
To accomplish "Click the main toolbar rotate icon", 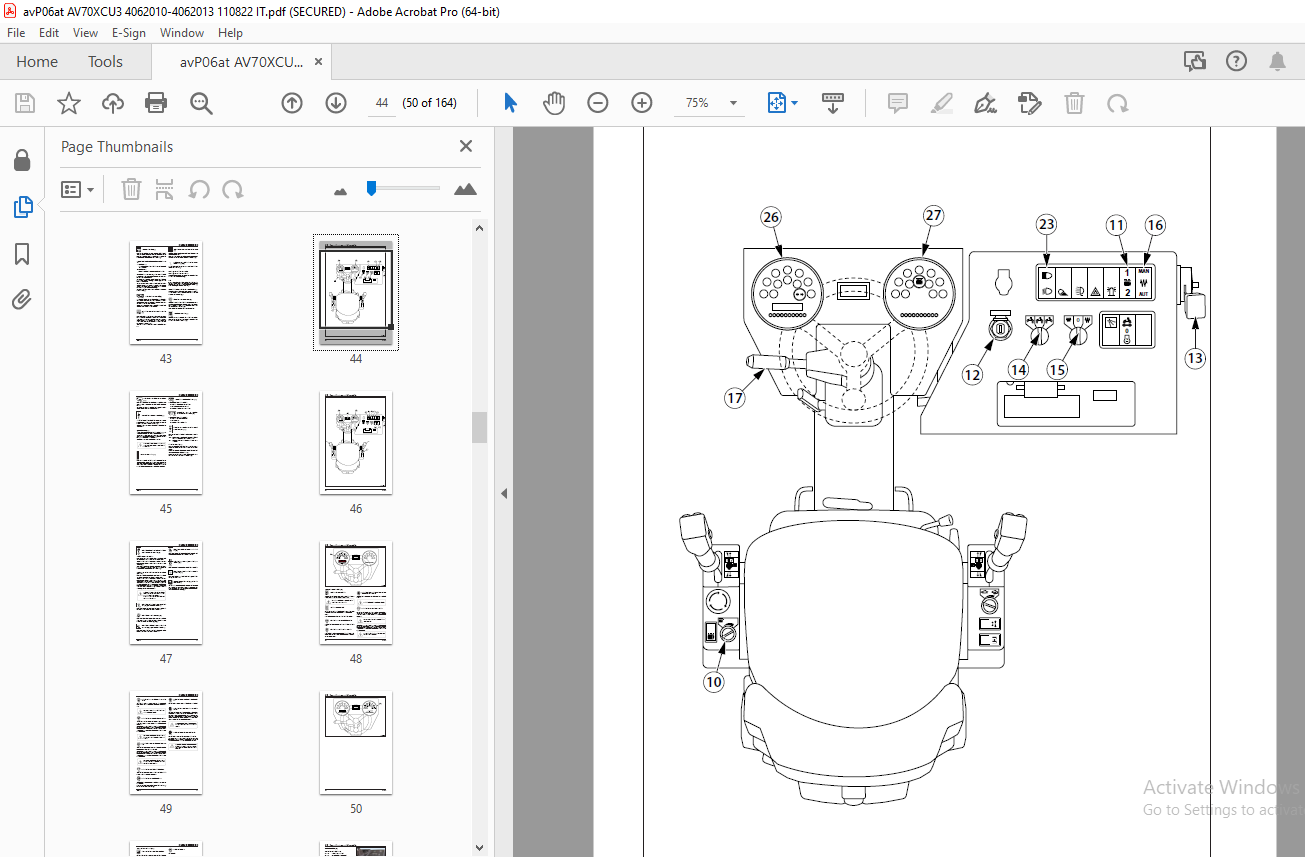I will point(1118,103).
